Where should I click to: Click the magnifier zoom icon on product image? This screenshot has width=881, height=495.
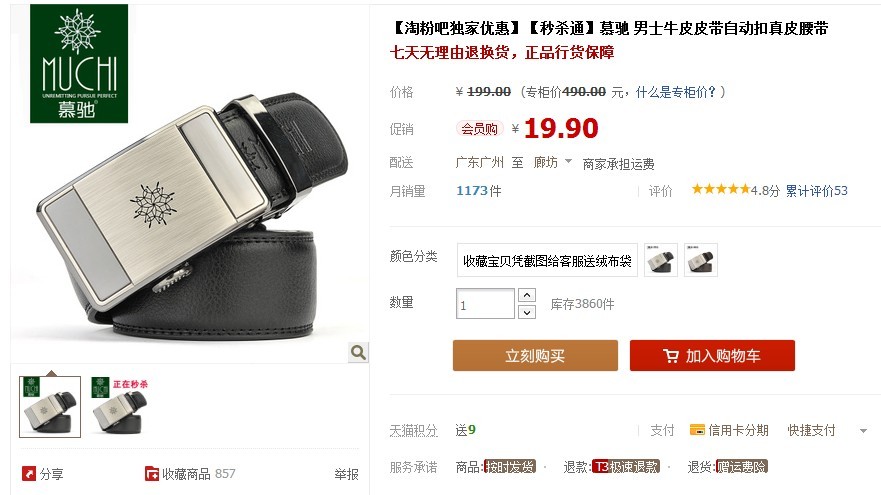click(358, 352)
